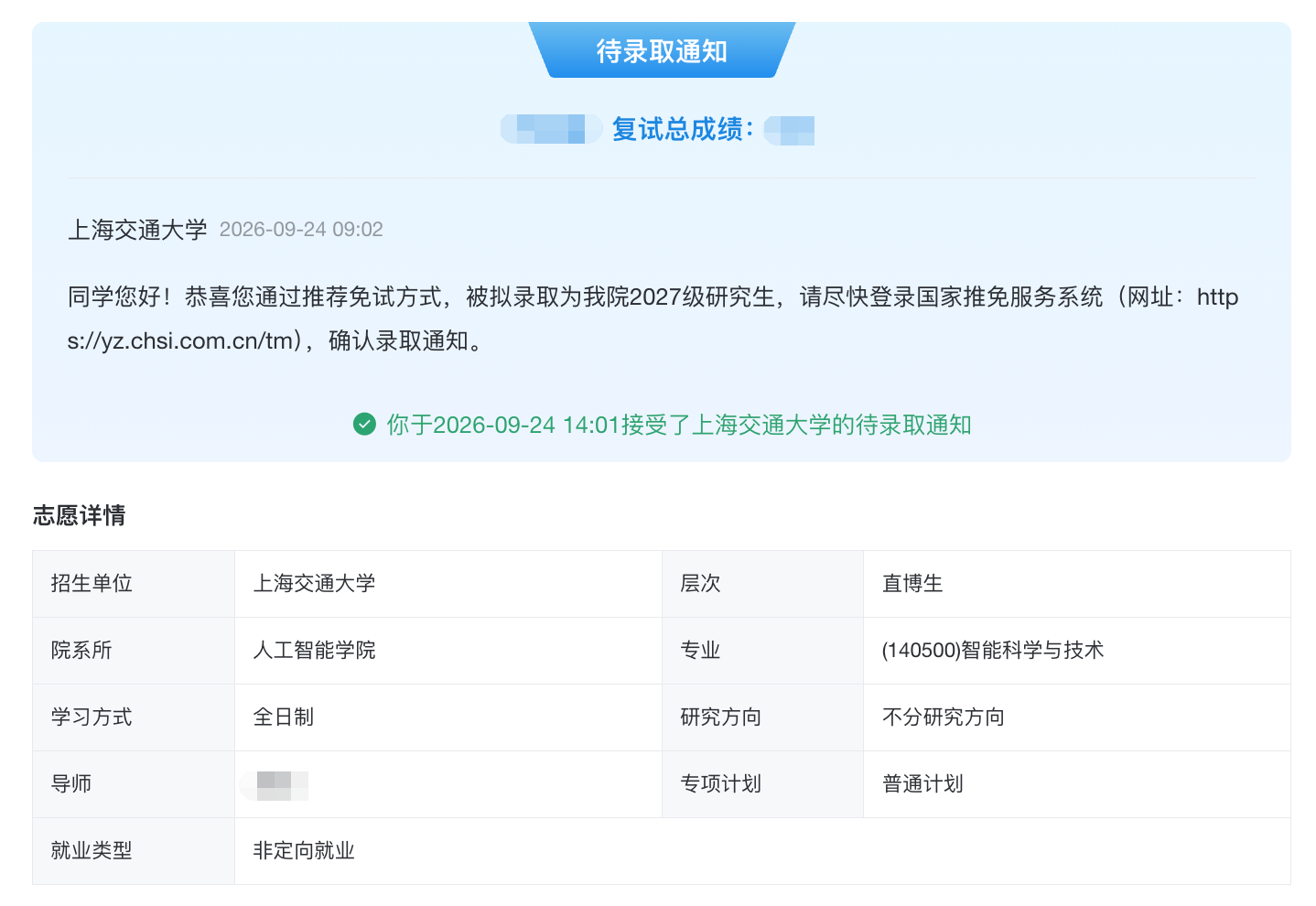Viewport: 1316px width, 906px height.
Task: Click the 复试总成绩 label
Action: pos(683,129)
